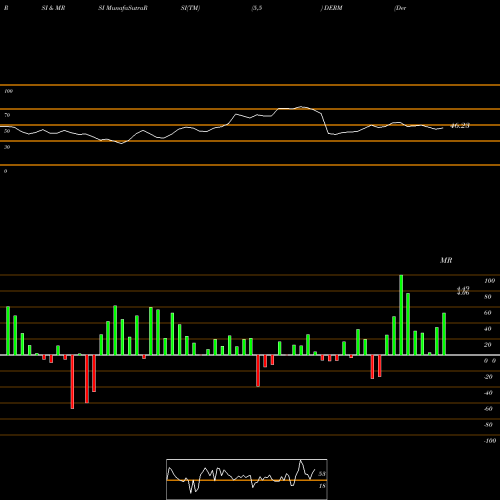Click the RSI axis label 30

[x=7, y=147]
